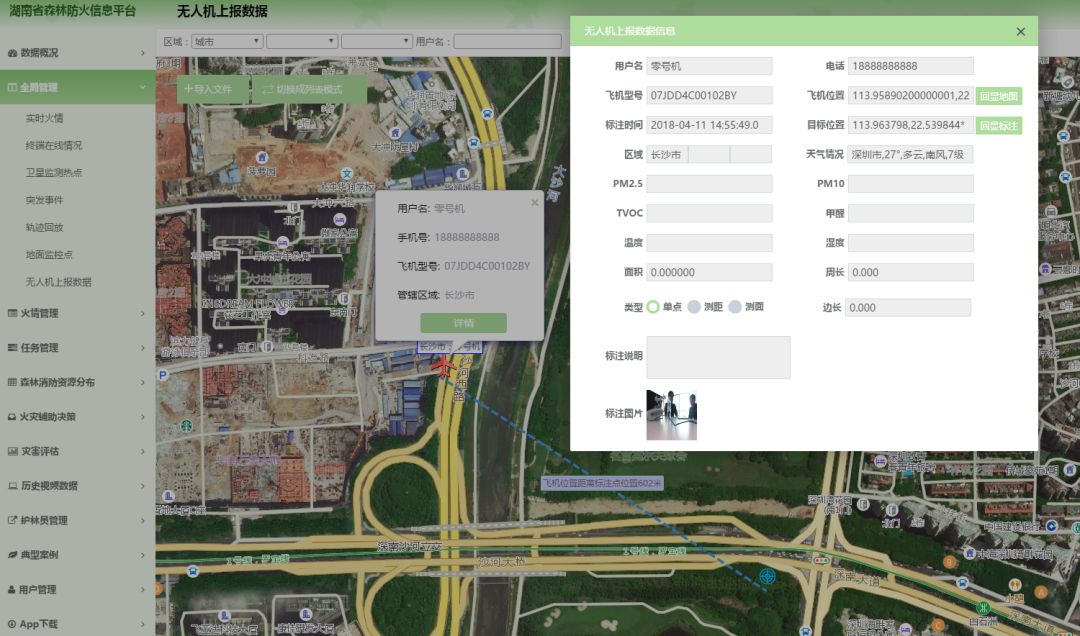The height and width of the screenshot is (636, 1080).
Task: Collapse the 全局管理 sidebar section
Action: (78, 87)
